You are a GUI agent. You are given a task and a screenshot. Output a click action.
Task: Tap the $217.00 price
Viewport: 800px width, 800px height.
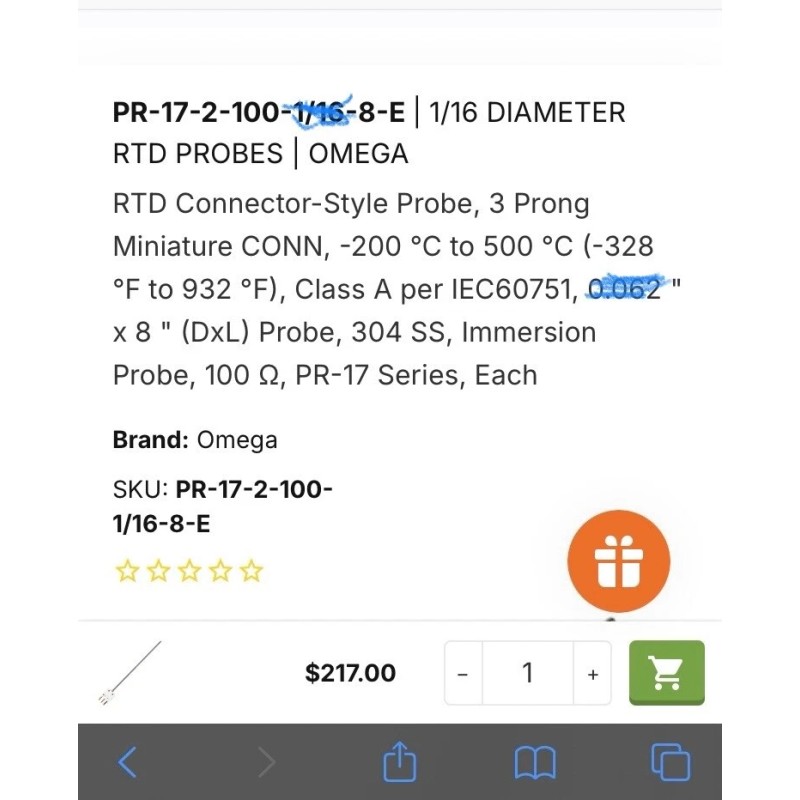[x=350, y=674]
